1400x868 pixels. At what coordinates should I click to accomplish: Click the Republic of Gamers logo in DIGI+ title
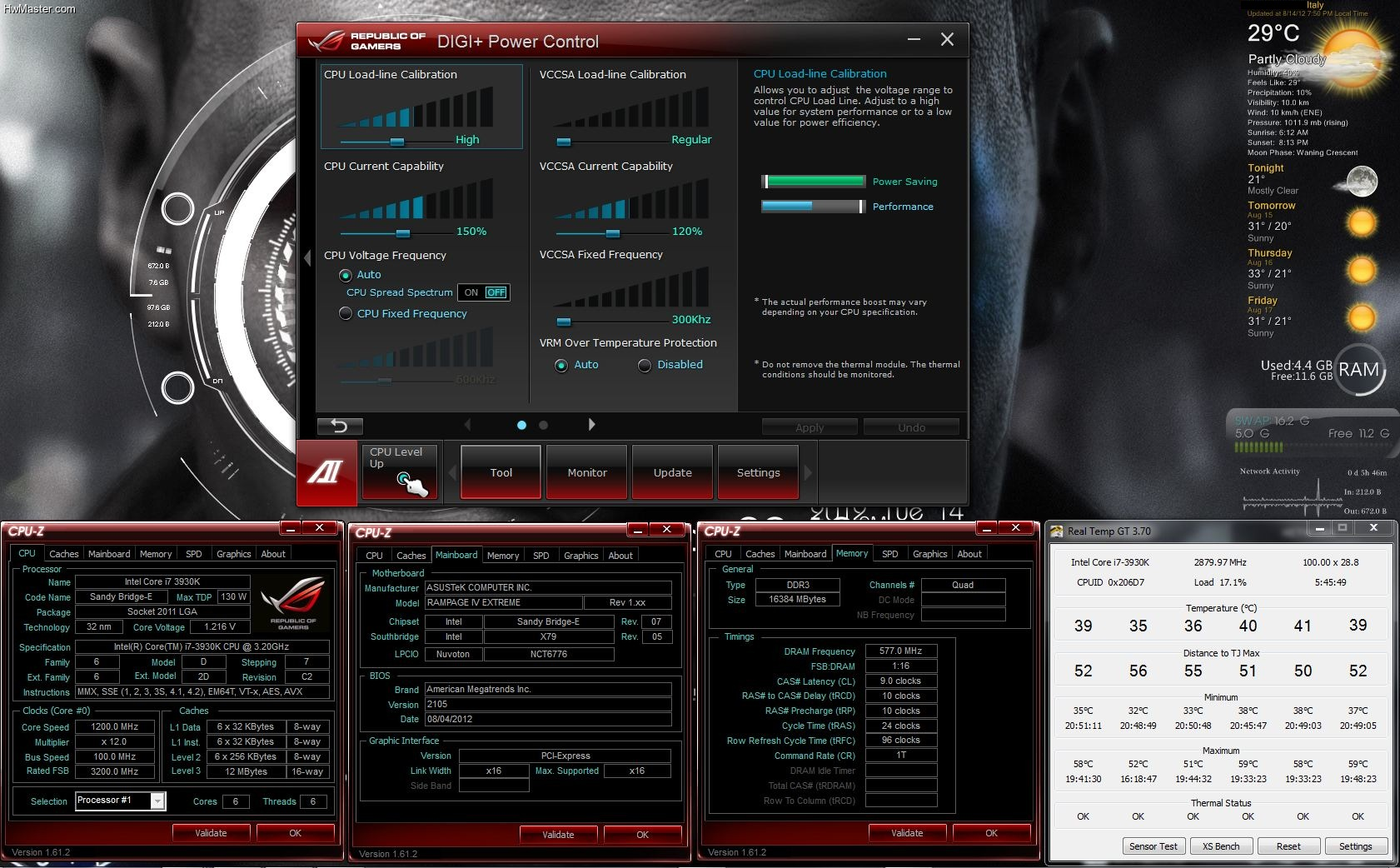366,41
